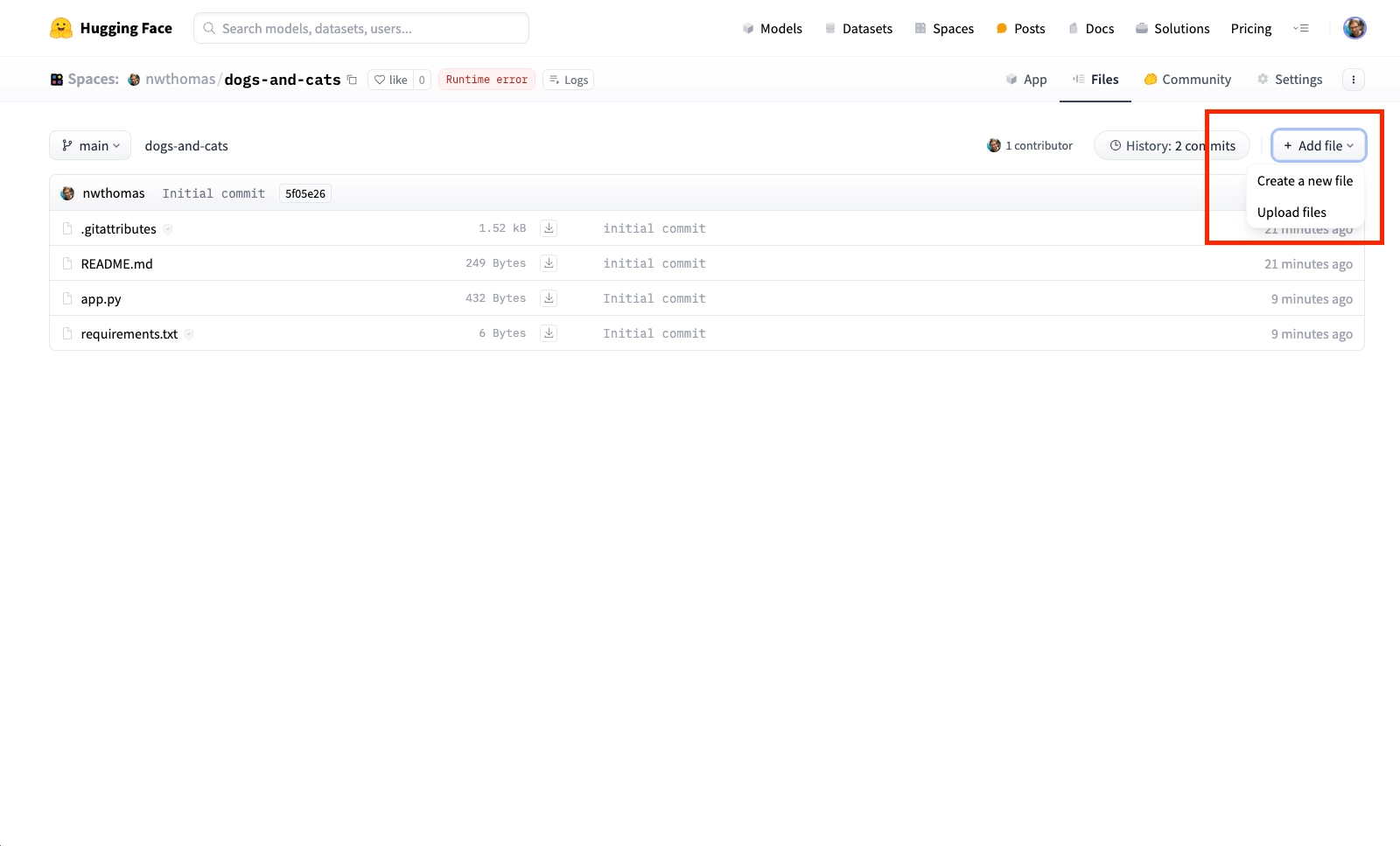Switch to the Community tab

1187,80
